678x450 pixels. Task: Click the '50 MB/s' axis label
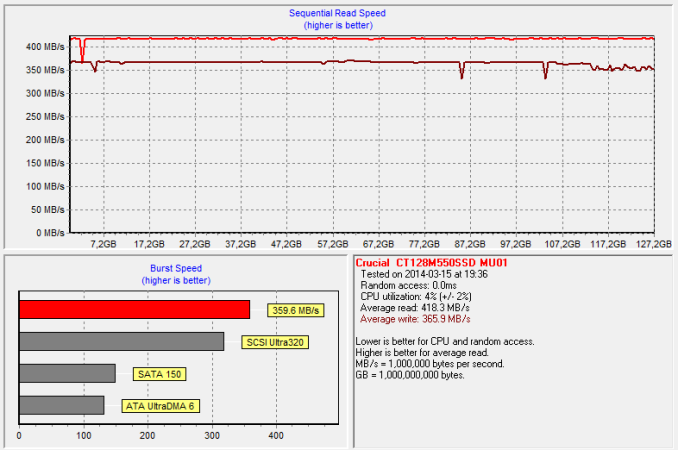(48, 210)
